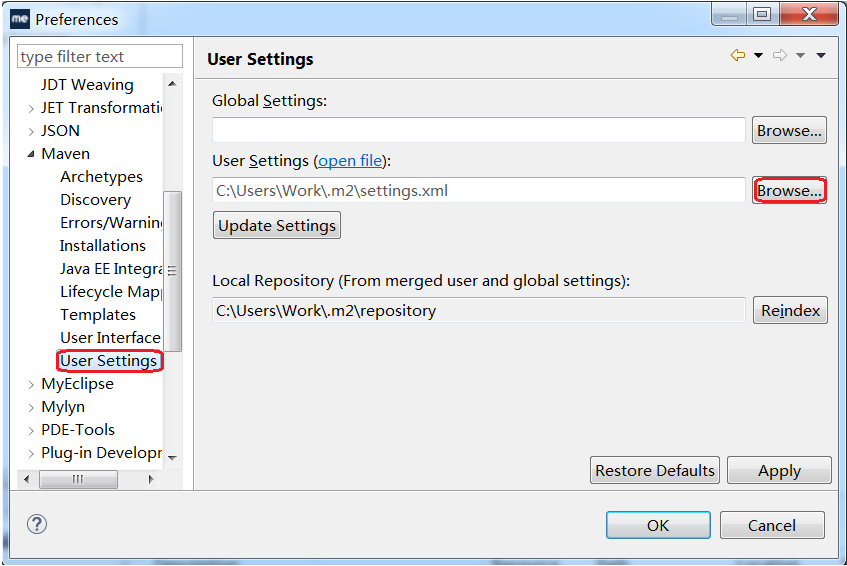Click the MyEclipse icon in title bar
The image size is (847, 566).
pos(20,19)
